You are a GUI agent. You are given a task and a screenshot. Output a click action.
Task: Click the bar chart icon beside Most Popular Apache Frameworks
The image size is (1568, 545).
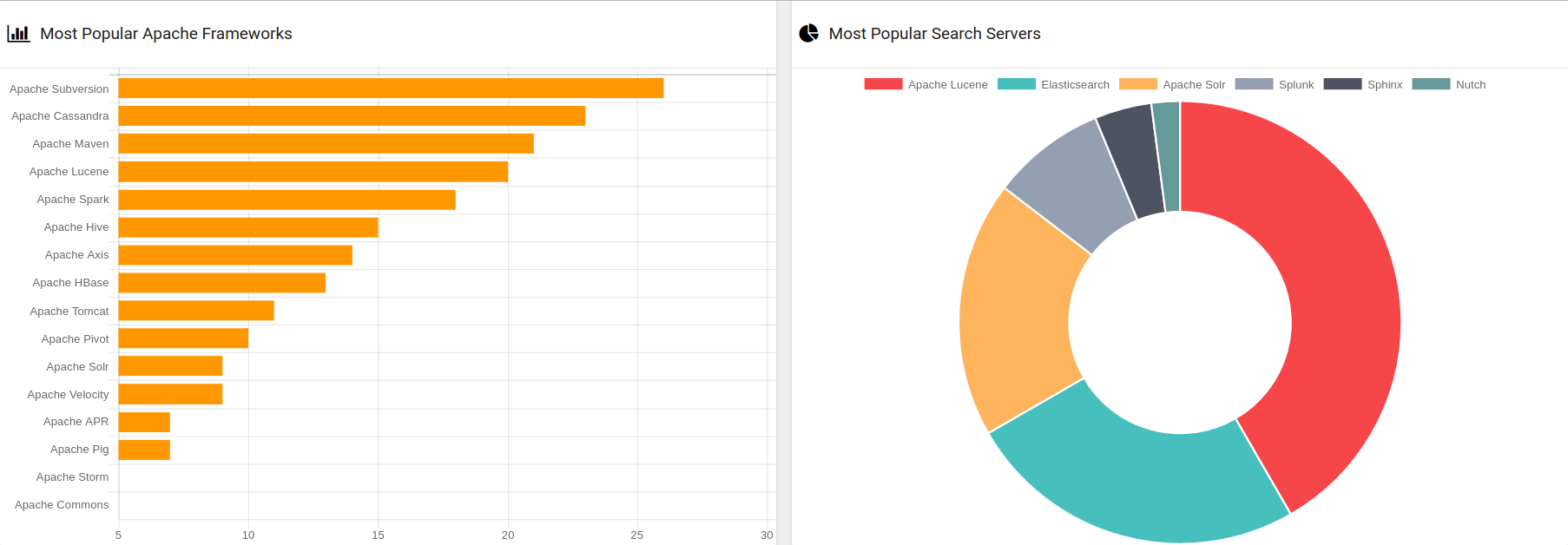coord(18,34)
